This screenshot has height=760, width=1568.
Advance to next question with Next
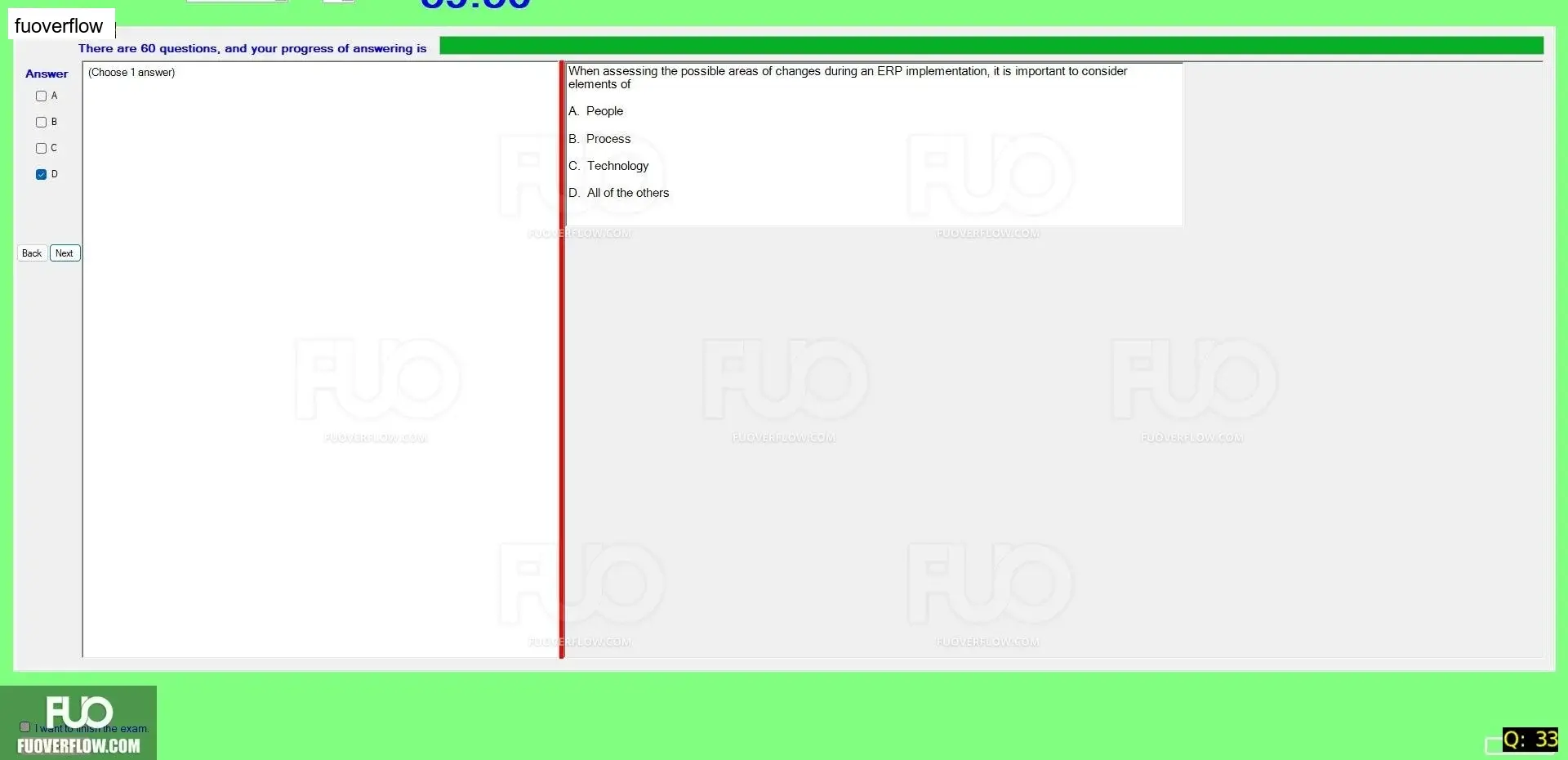[65, 253]
